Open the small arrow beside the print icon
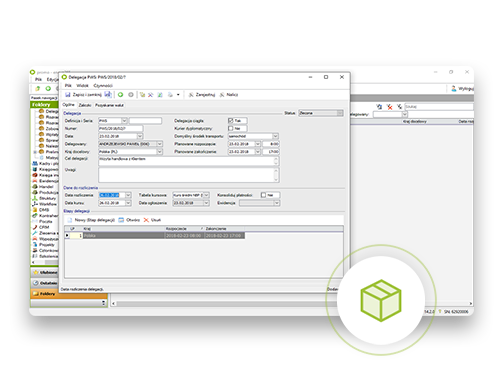 tap(178, 95)
